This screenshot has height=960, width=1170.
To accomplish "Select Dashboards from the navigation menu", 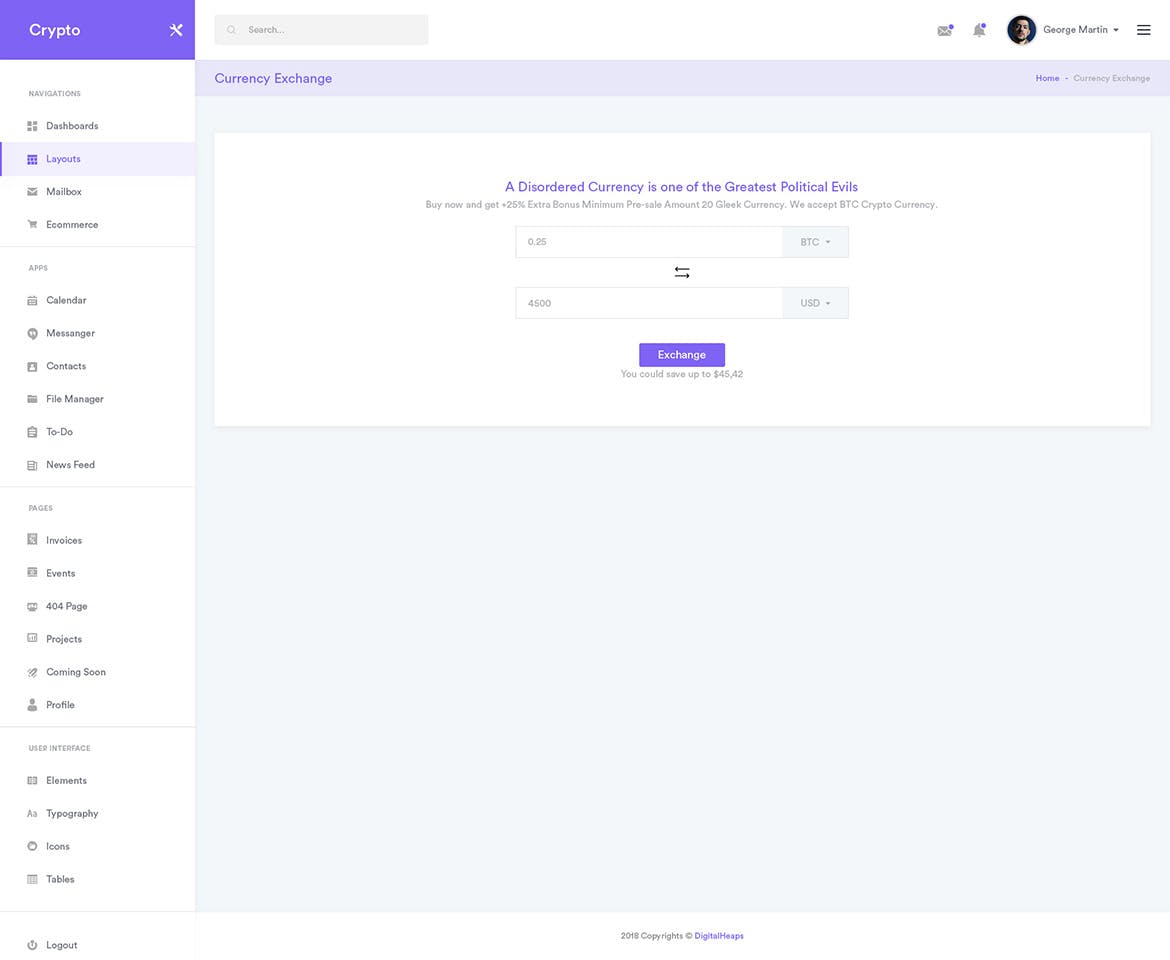I will point(72,126).
